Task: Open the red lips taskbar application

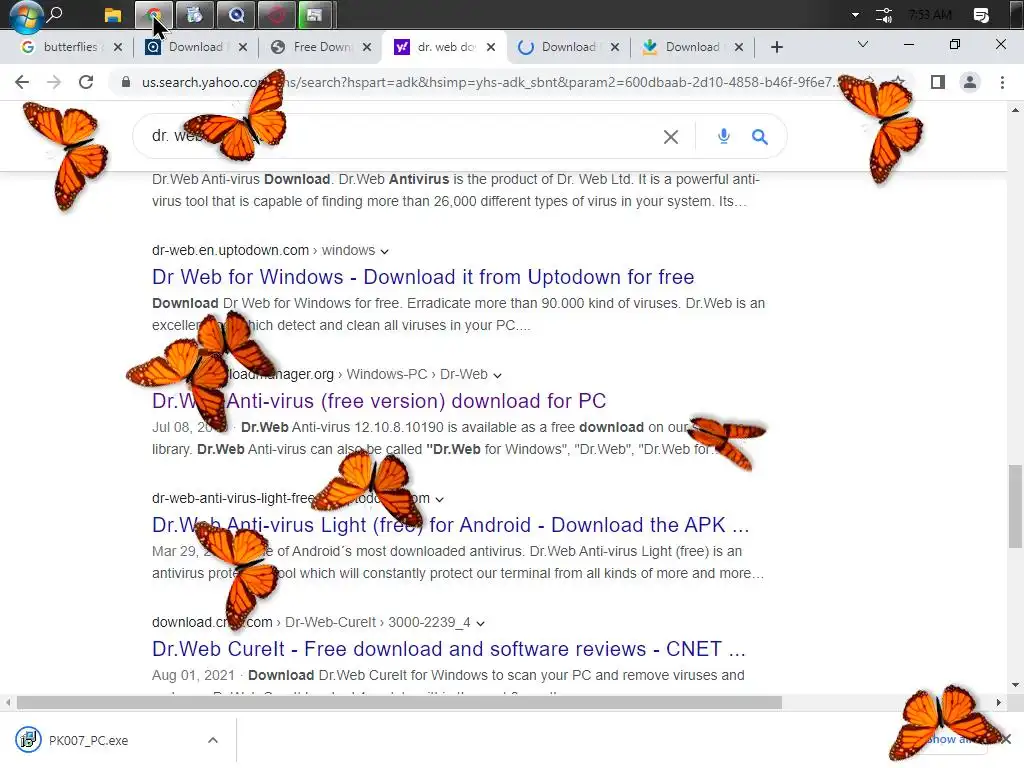Action: point(276,15)
